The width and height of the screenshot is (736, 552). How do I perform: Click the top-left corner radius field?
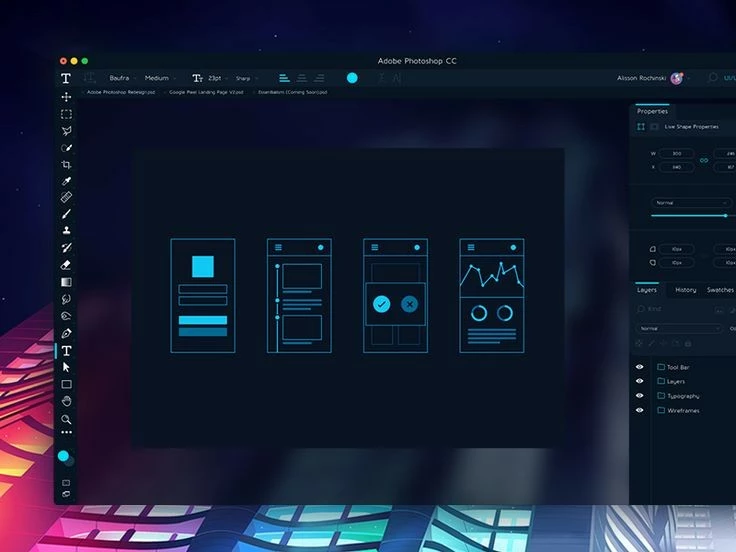tap(676, 249)
